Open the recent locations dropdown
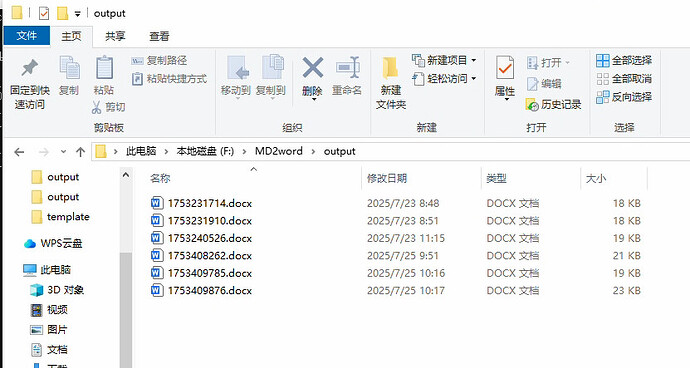 click(63, 152)
